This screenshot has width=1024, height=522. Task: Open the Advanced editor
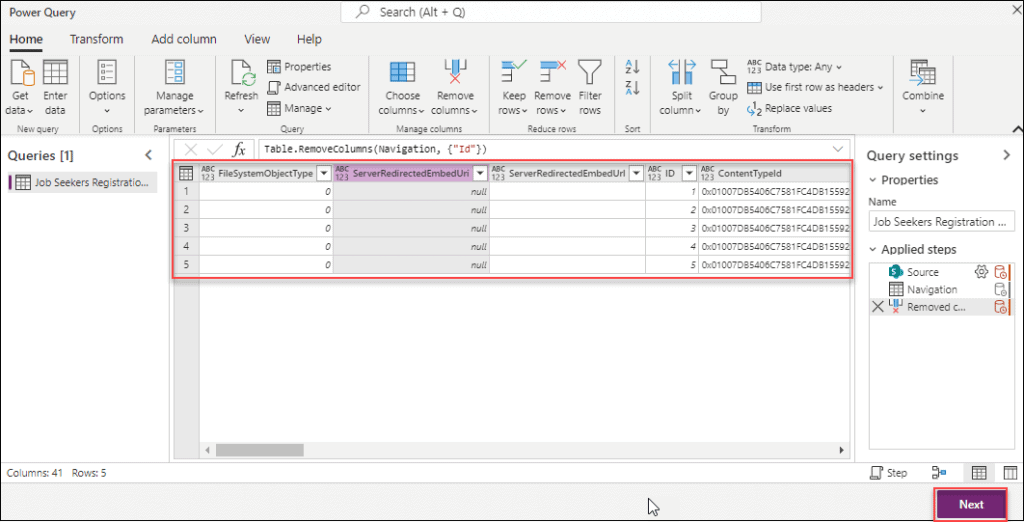314,87
